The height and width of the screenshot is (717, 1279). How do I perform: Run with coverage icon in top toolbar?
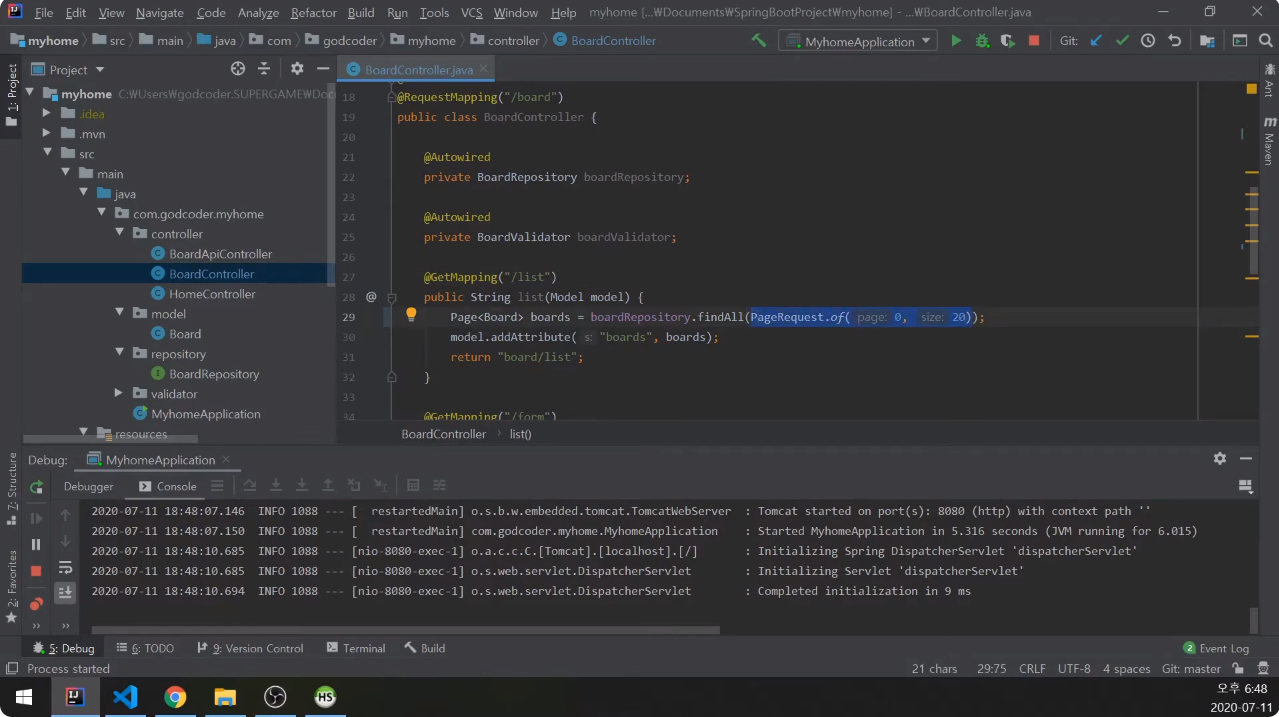pyautogui.click(x=1008, y=41)
